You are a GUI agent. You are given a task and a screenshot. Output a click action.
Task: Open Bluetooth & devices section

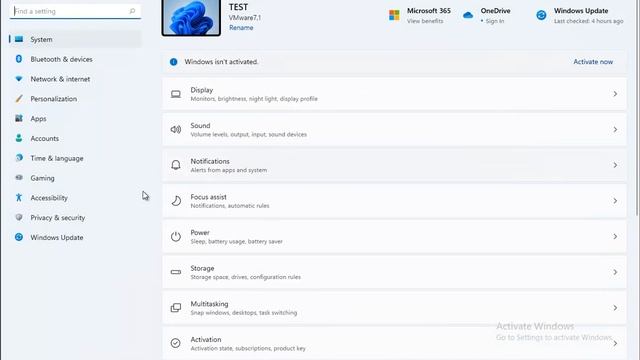[x=75, y=59]
